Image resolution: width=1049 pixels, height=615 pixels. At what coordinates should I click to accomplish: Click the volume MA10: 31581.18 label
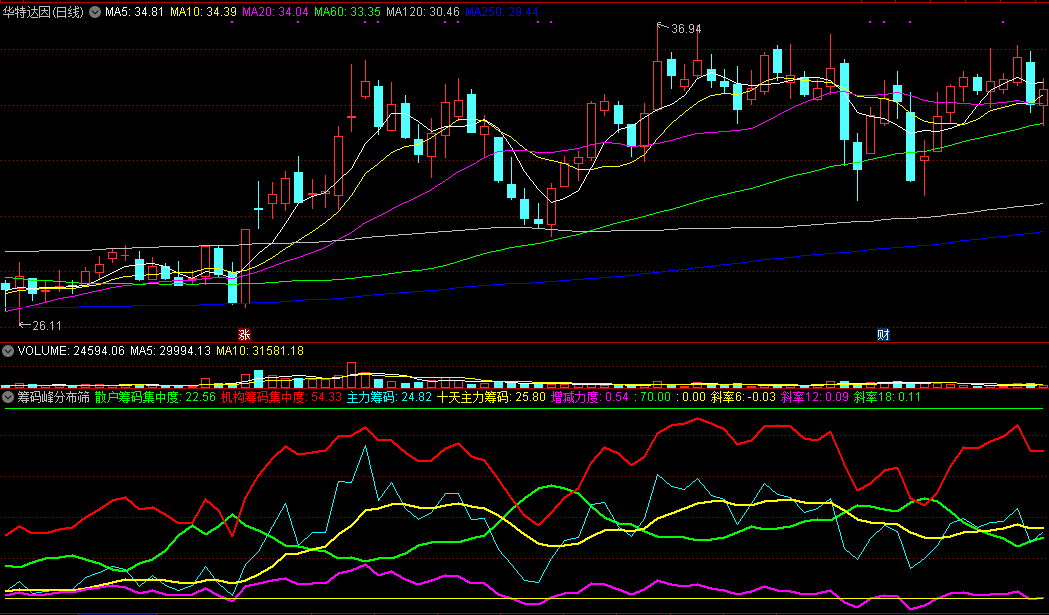tap(260, 351)
